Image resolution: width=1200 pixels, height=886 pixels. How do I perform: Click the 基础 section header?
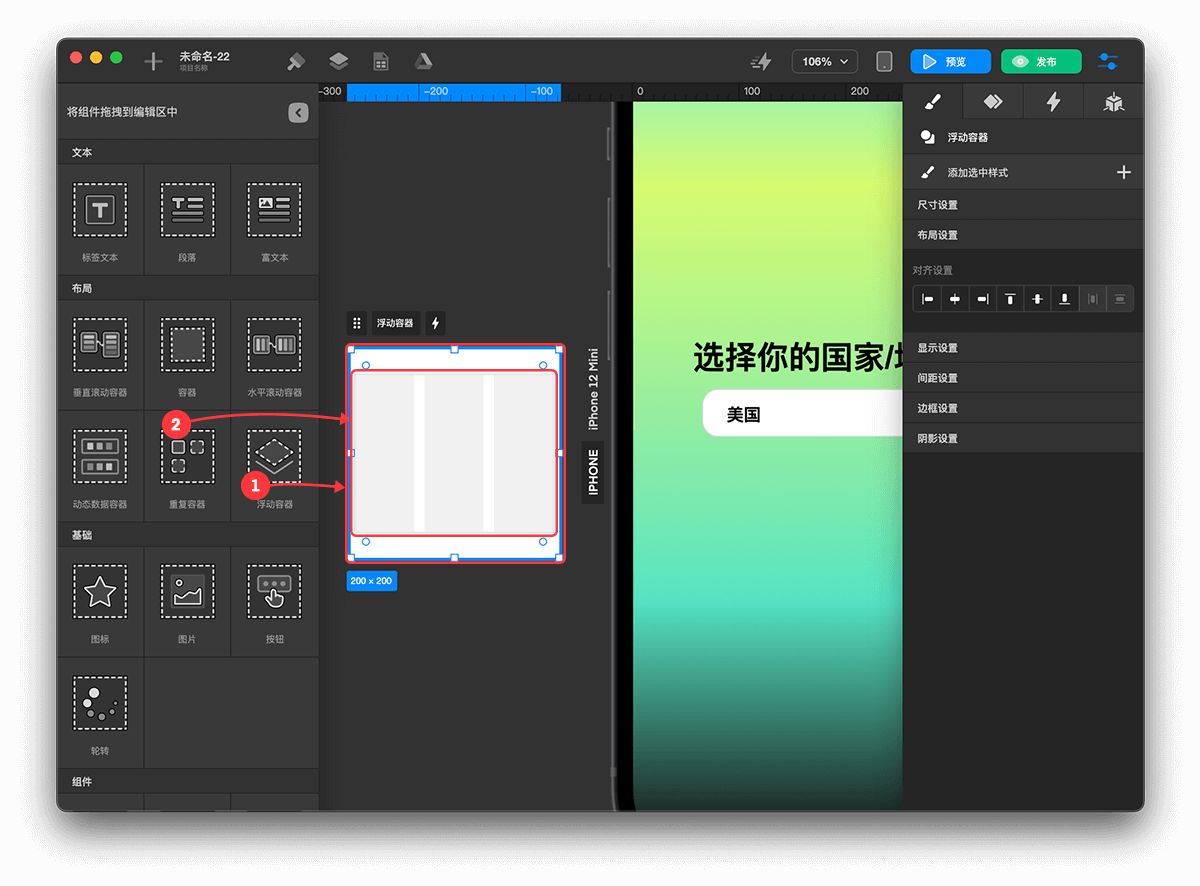(82, 535)
